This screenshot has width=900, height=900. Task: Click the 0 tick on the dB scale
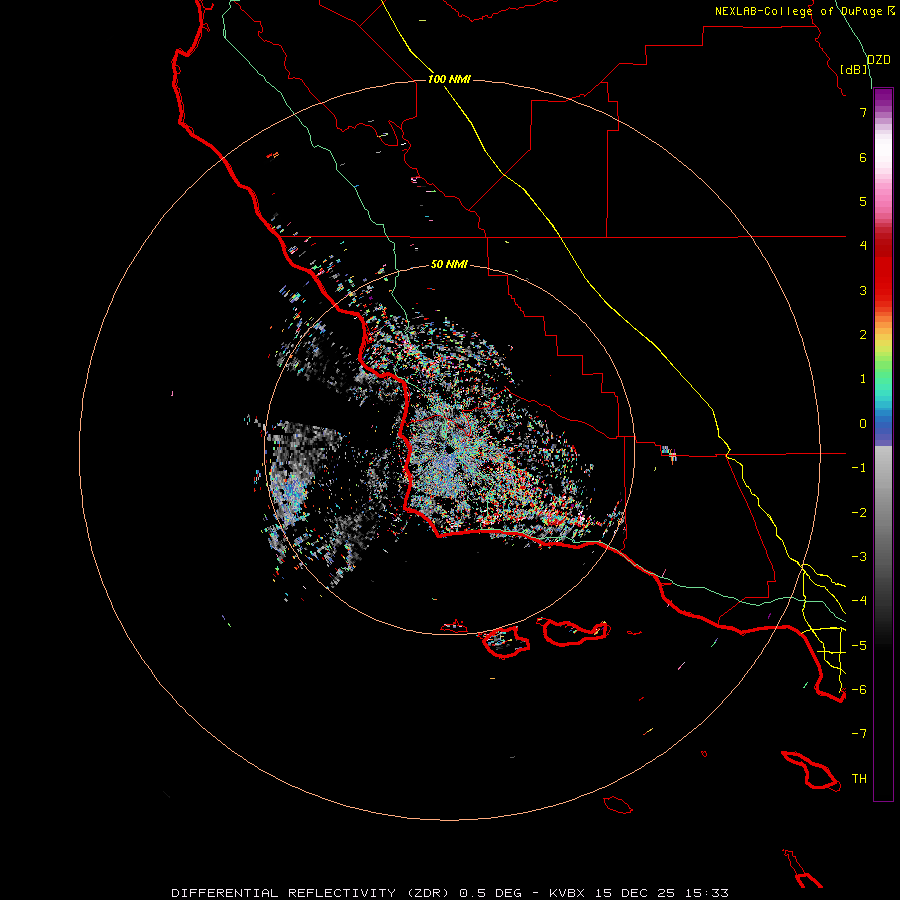coord(863,424)
